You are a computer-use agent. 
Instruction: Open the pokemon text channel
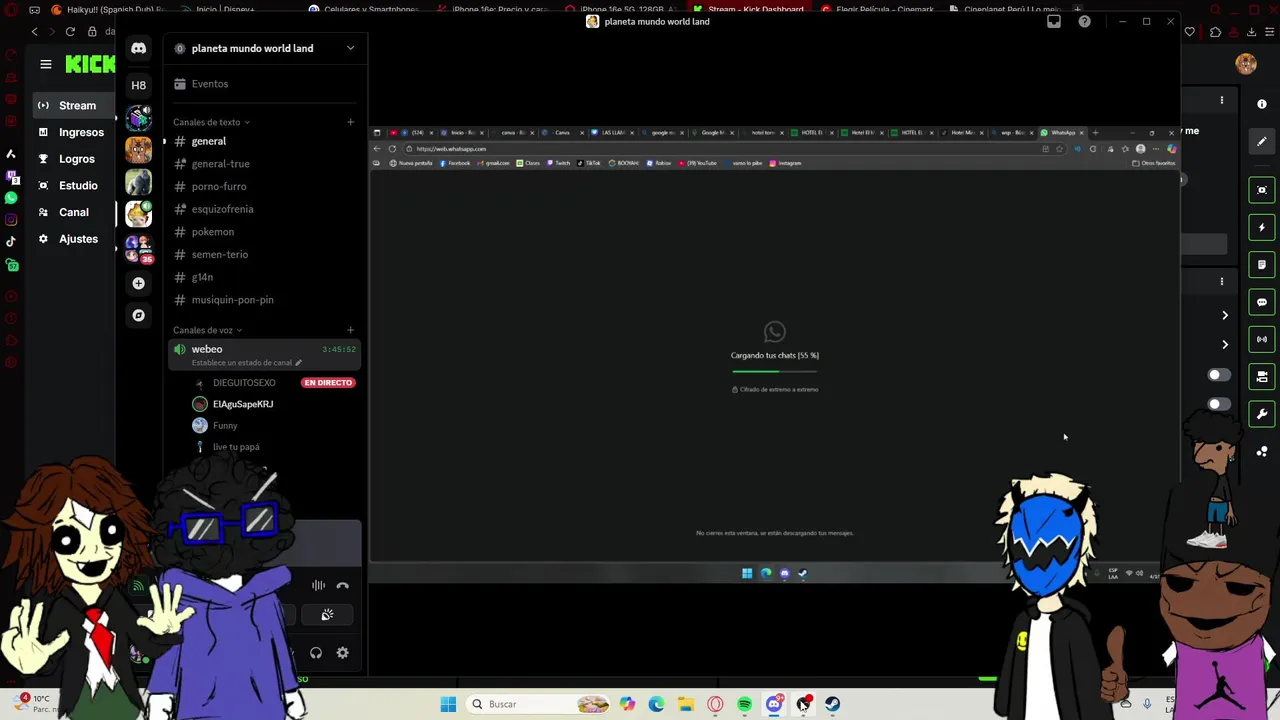(263, 232)
